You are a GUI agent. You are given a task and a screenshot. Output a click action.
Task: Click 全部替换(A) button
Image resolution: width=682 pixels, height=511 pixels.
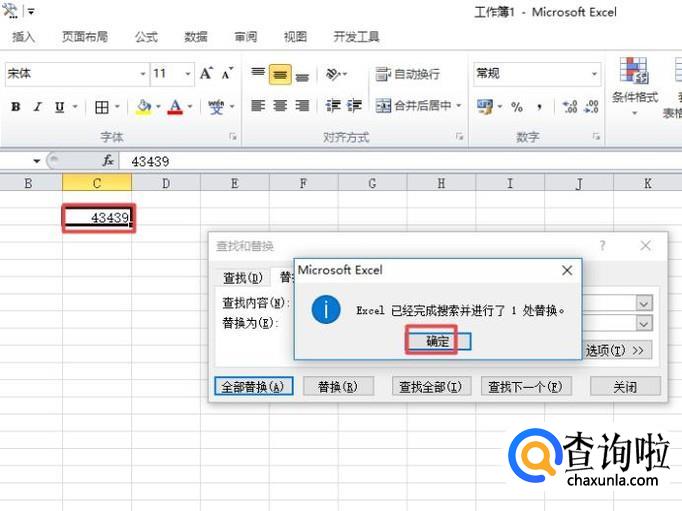(x=253, y=386)
